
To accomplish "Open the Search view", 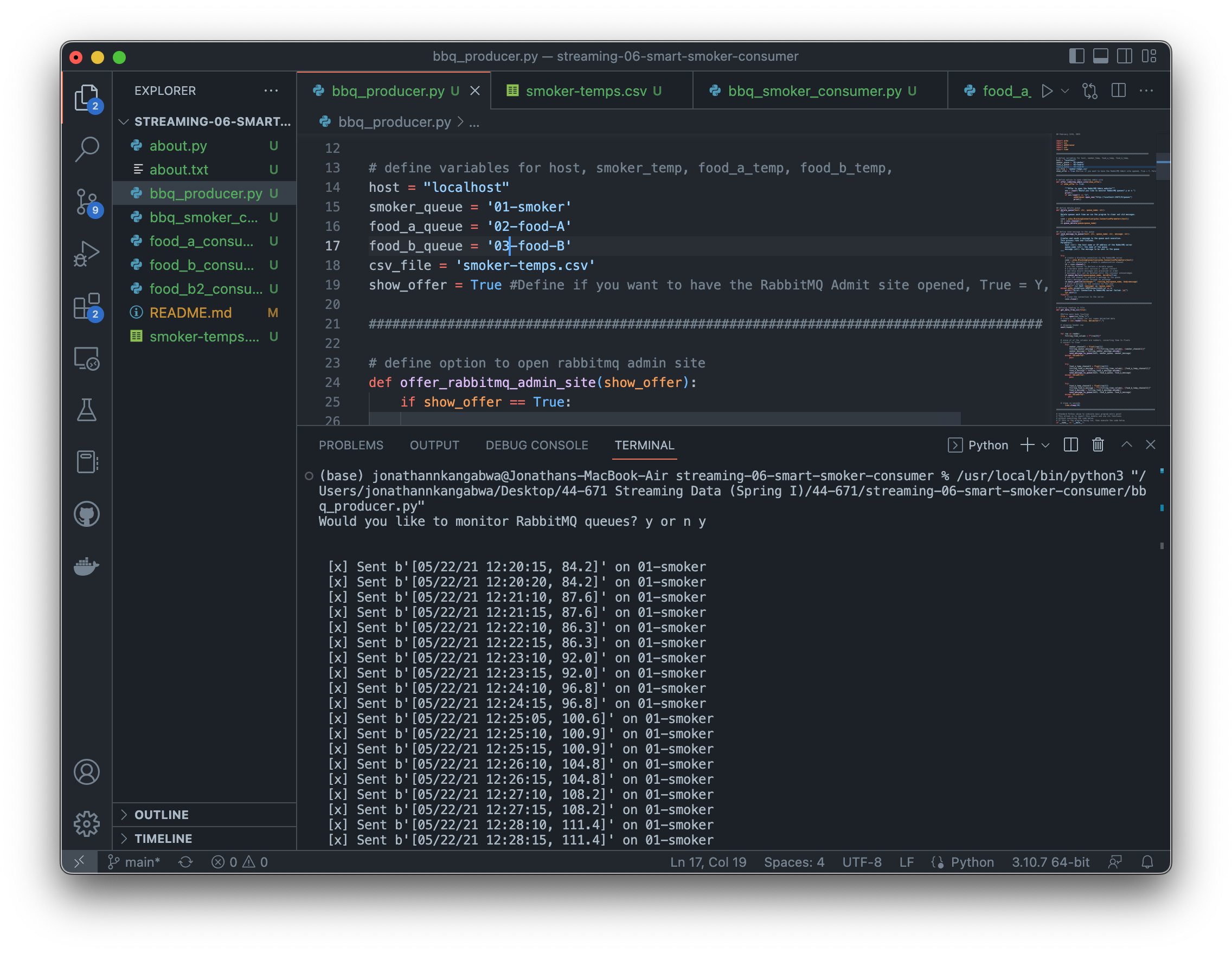I will (87, 149).
